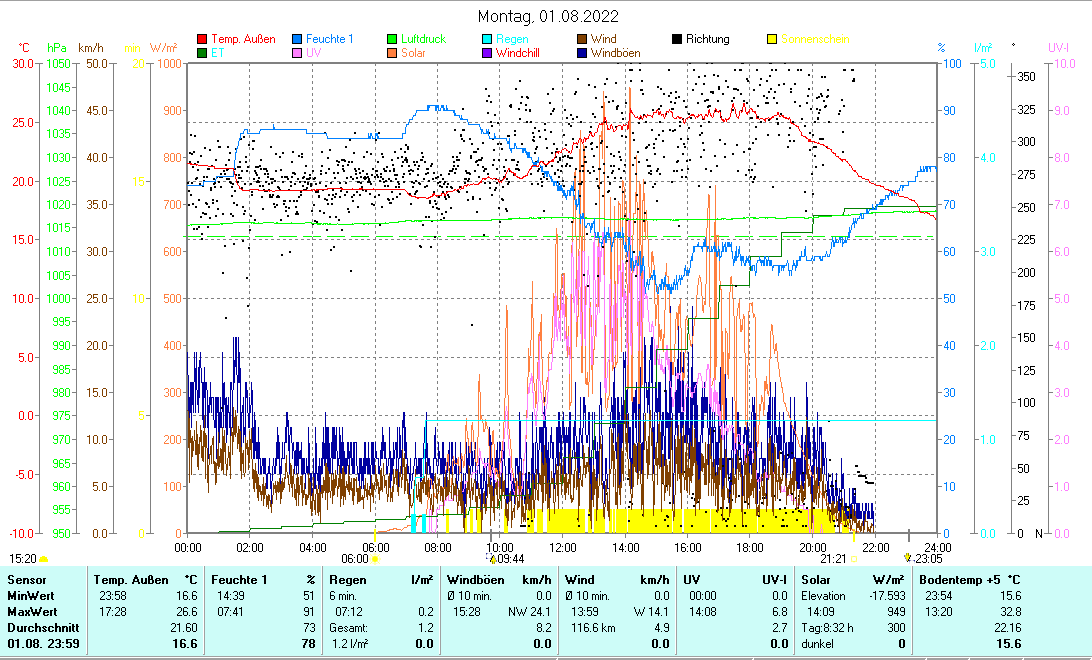Click the rain total '1.2 l/m²'
The width and height of the screenshot is (1092, 660).
click(350, 644)
